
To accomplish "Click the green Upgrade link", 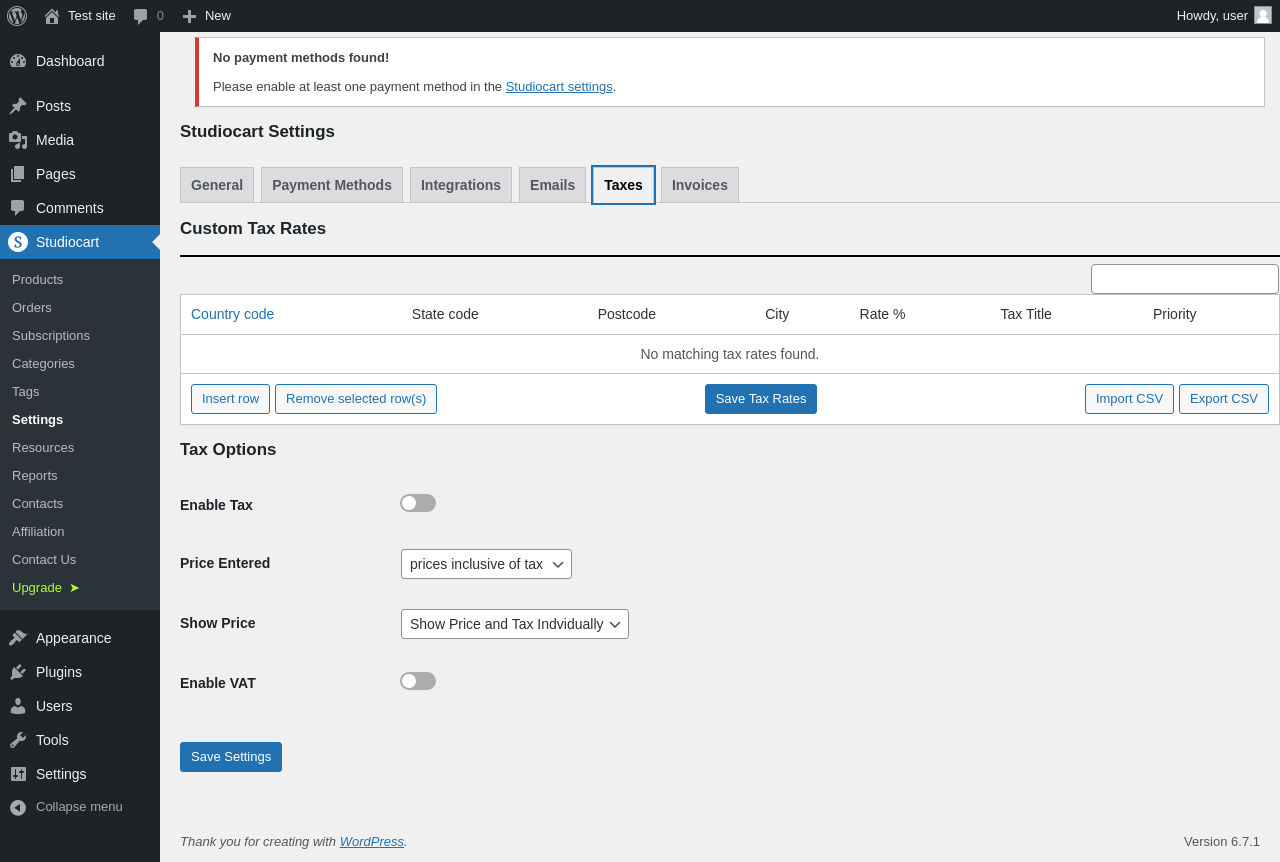I will click(x=46, y=588).
